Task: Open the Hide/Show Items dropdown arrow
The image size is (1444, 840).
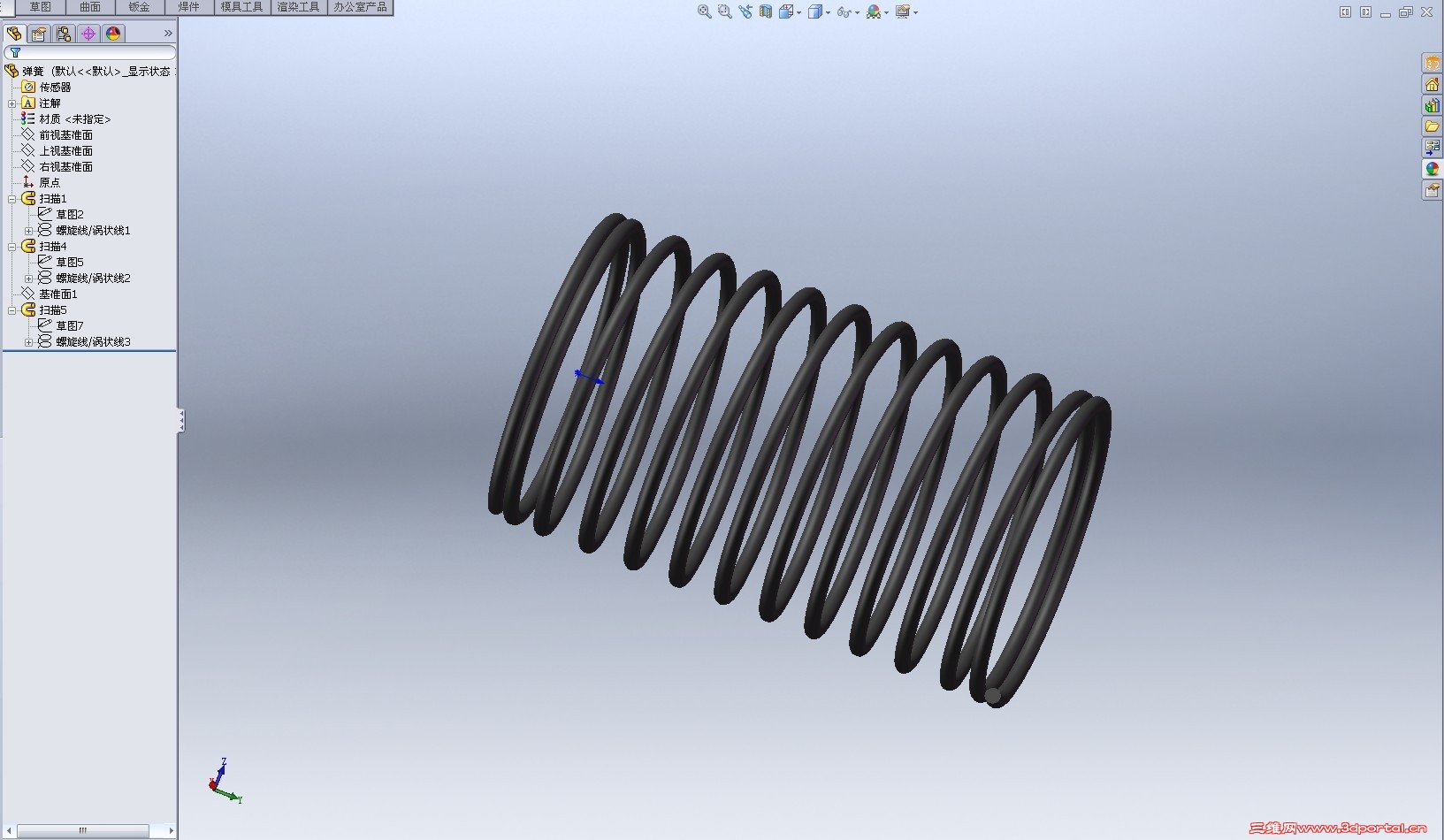Action: (857, 12)
